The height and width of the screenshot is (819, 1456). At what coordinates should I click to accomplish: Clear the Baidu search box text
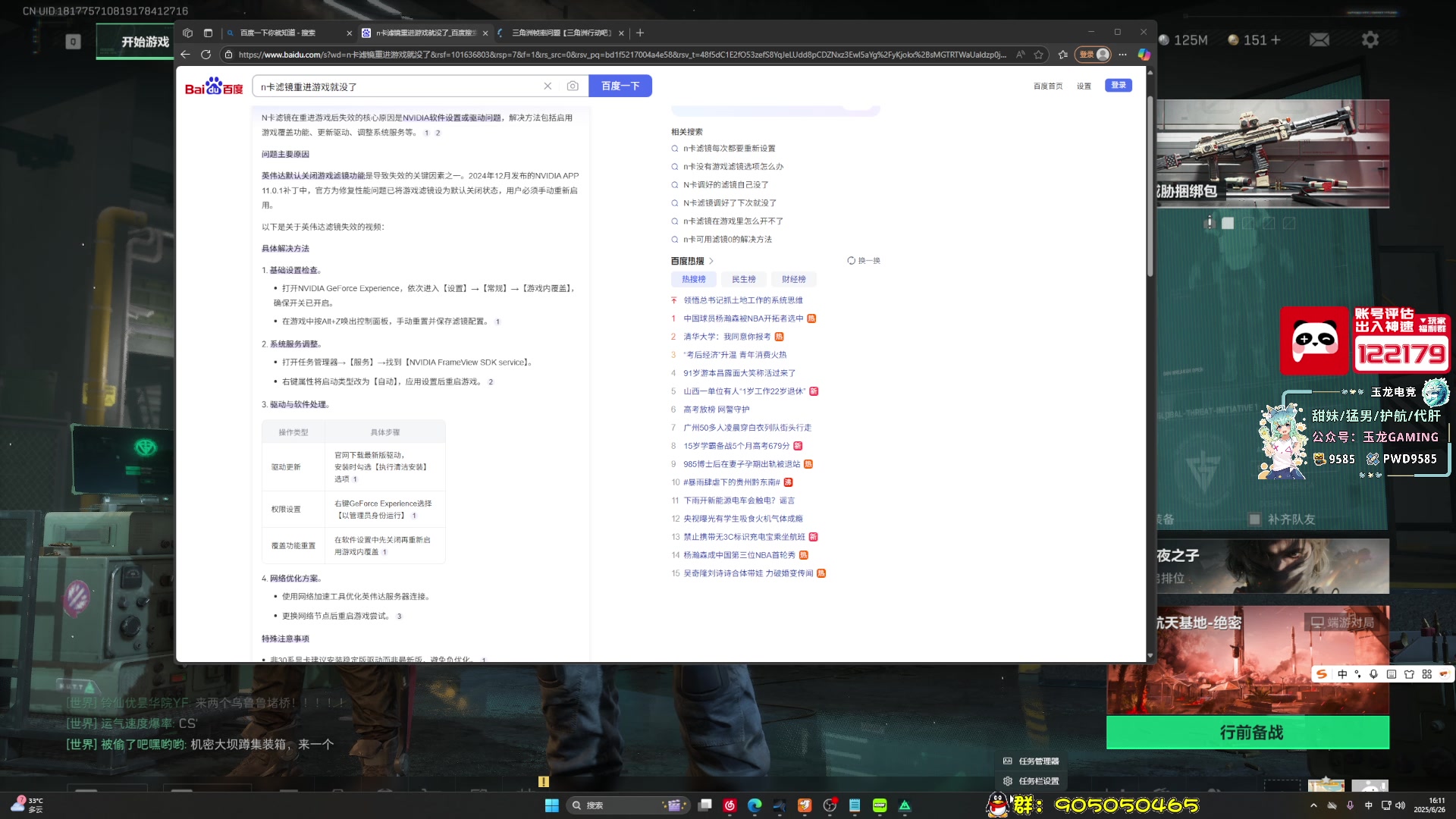(x=548, y=86)
